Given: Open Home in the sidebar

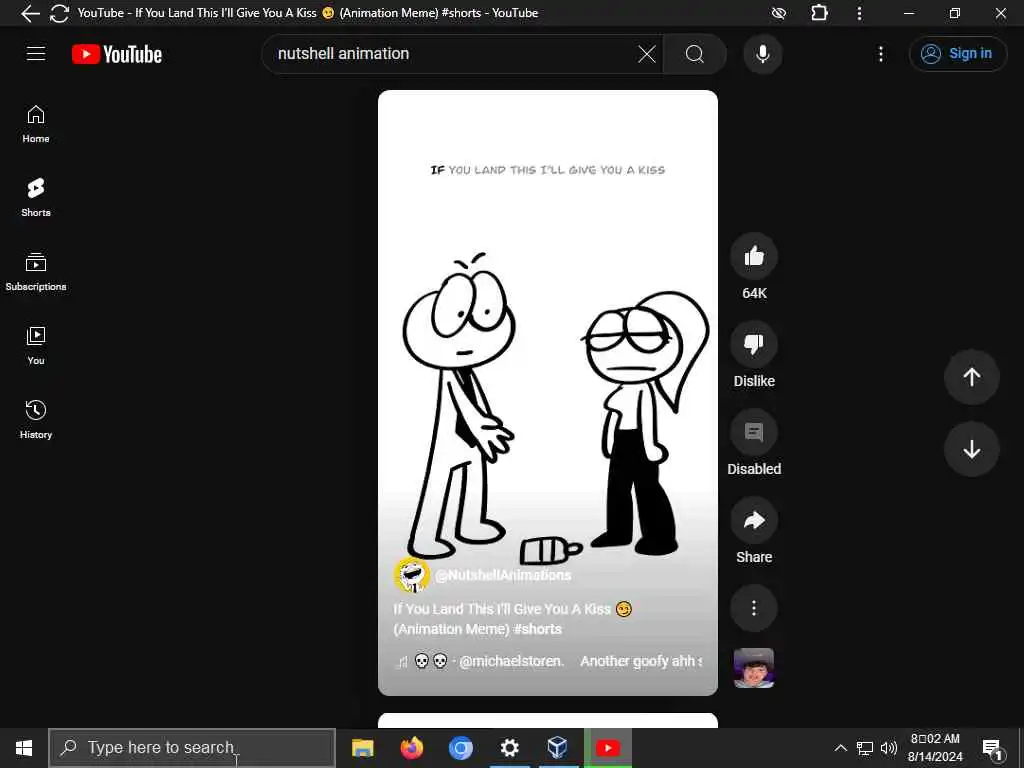Looking at the screenshot, I should pyautogui.click(x=36, y=124).
